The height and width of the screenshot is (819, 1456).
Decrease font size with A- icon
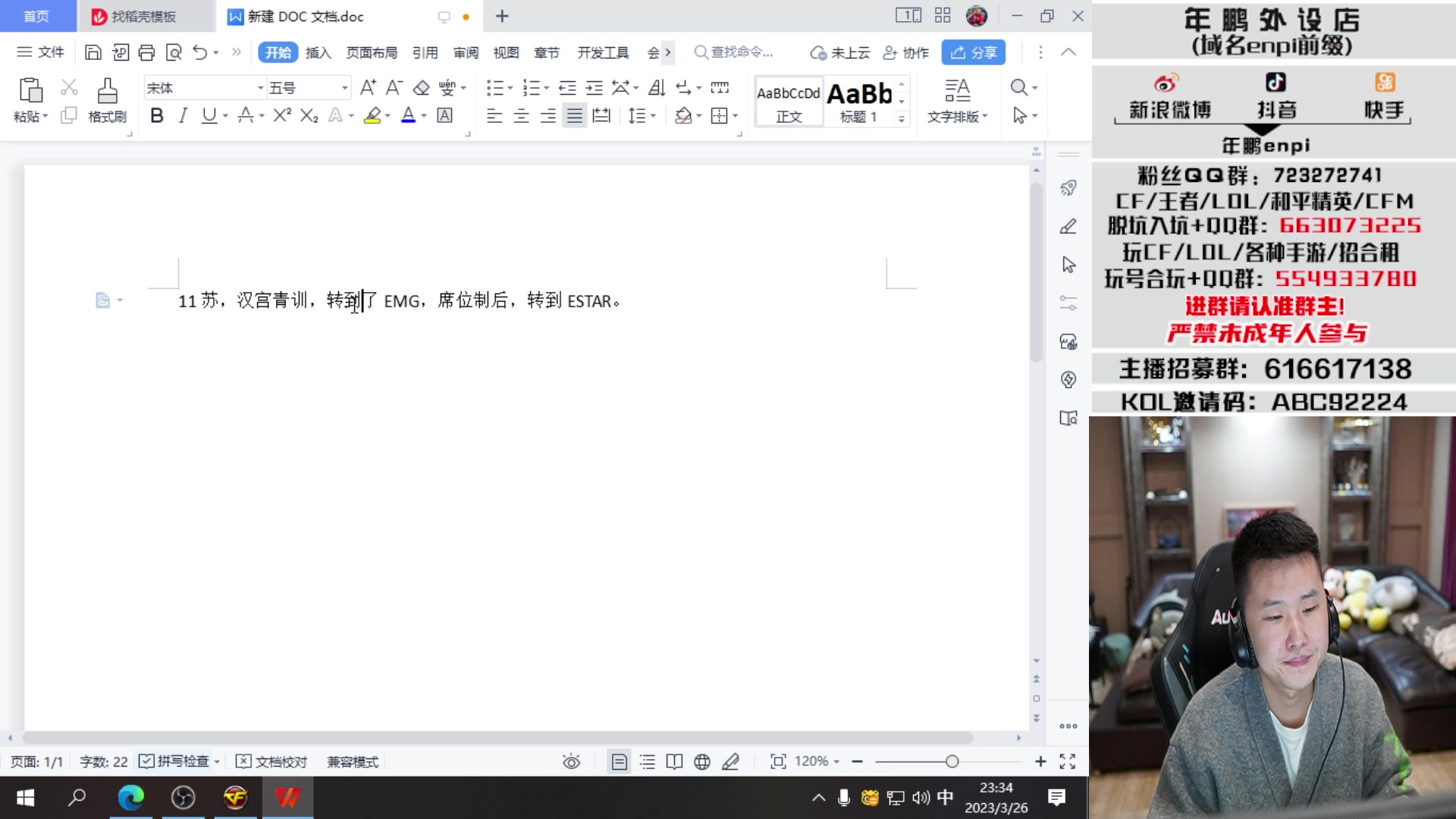(x=394, y=88)
